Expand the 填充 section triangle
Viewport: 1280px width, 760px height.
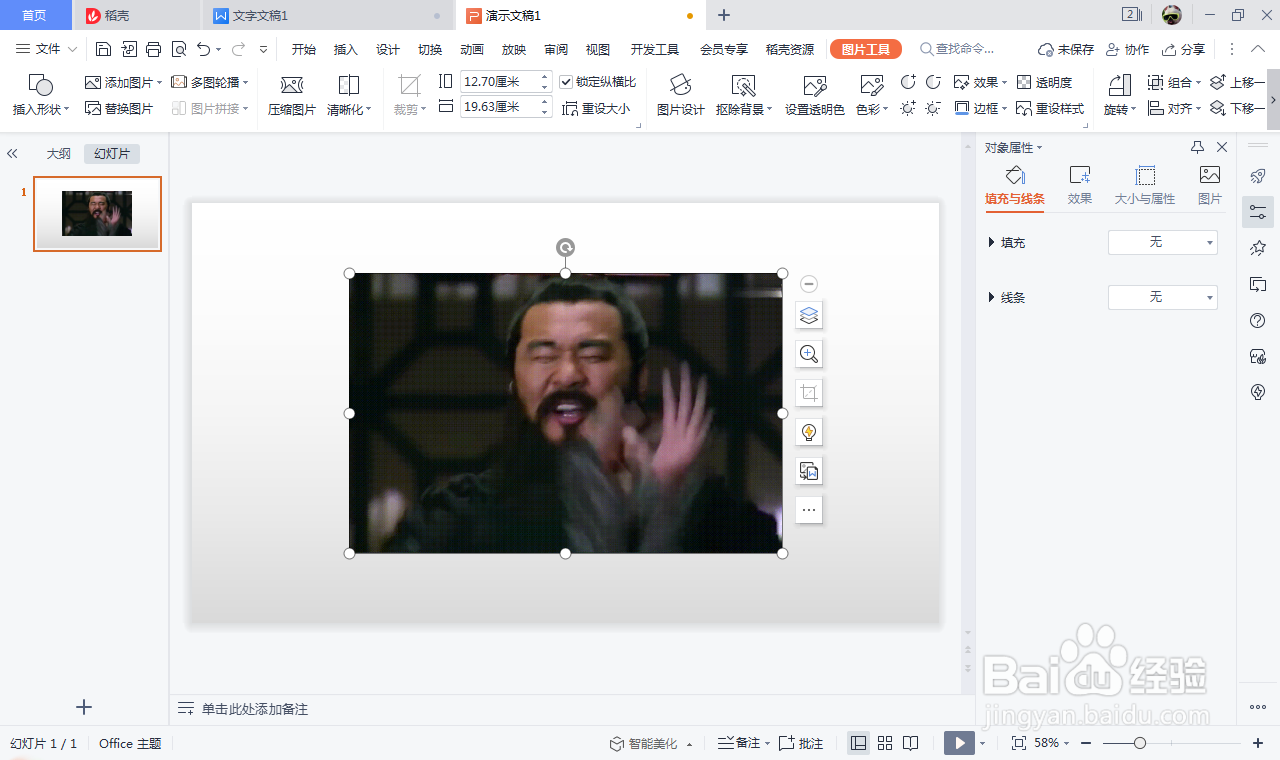click(x=991, y=242)
